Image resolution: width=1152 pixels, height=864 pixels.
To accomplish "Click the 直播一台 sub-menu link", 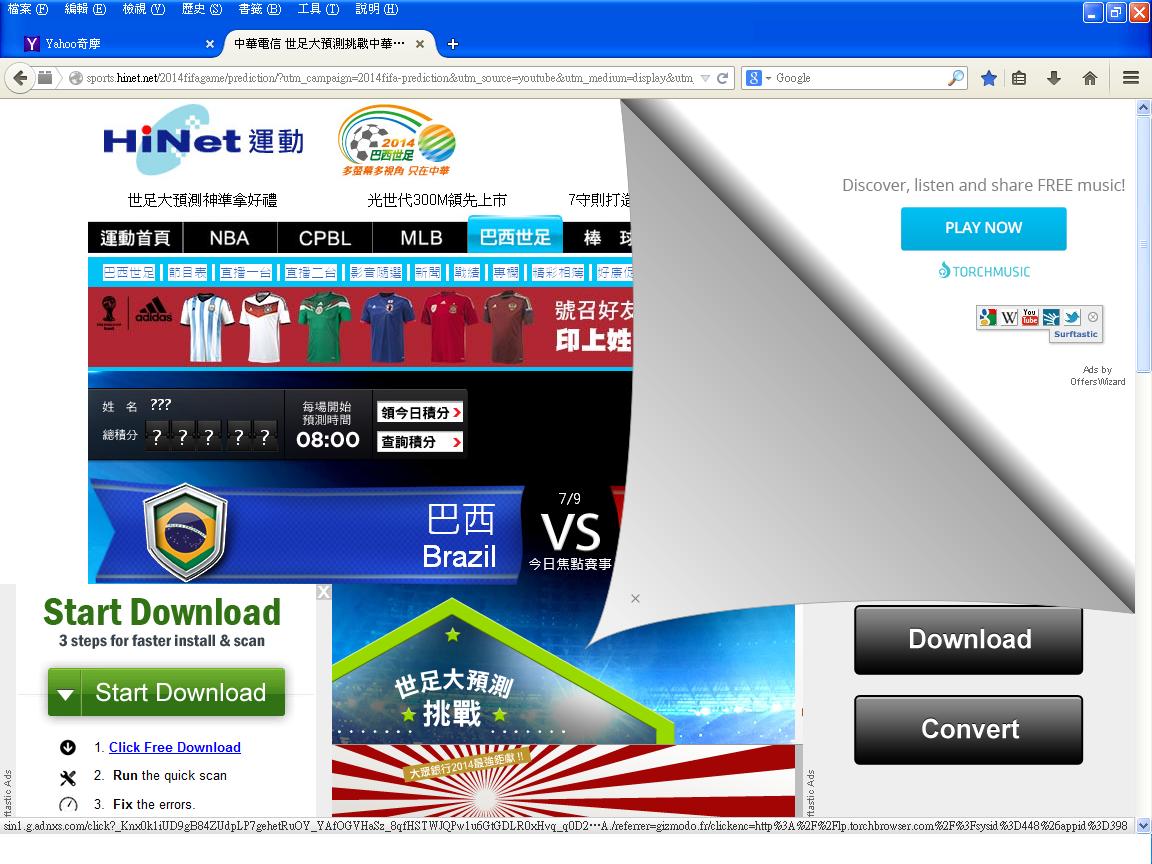I will coord(245,273).
